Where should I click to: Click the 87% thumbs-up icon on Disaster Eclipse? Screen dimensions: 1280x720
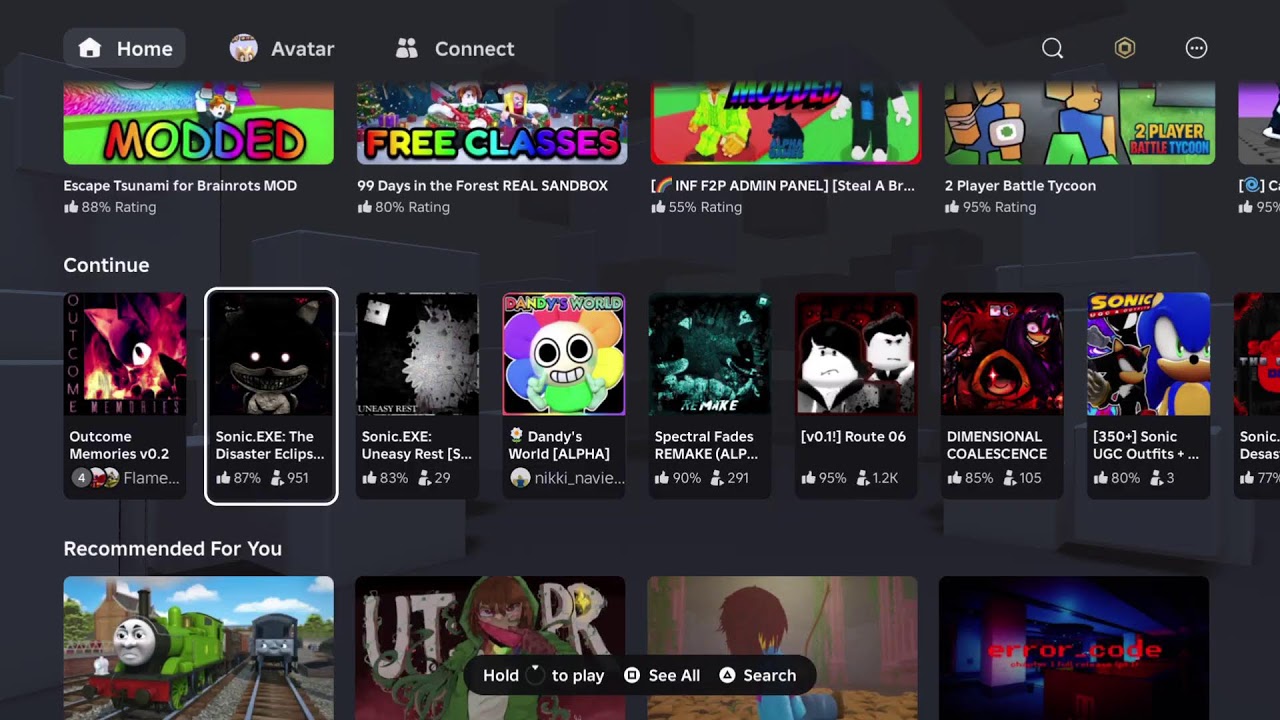pos(223,478)
